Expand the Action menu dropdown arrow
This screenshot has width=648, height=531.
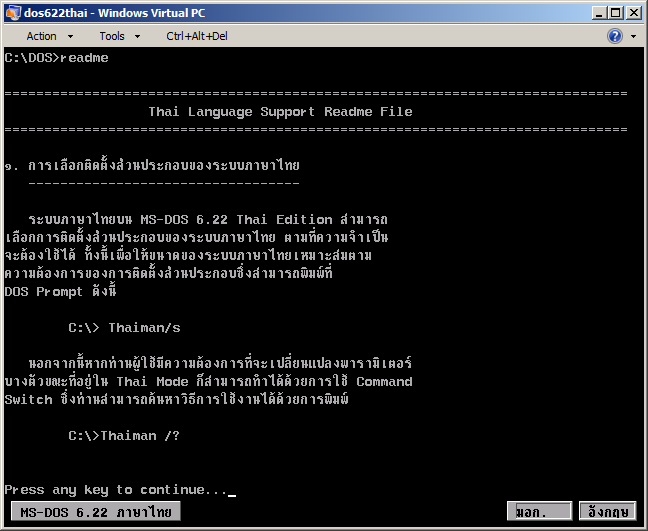(x=71, y=36)
